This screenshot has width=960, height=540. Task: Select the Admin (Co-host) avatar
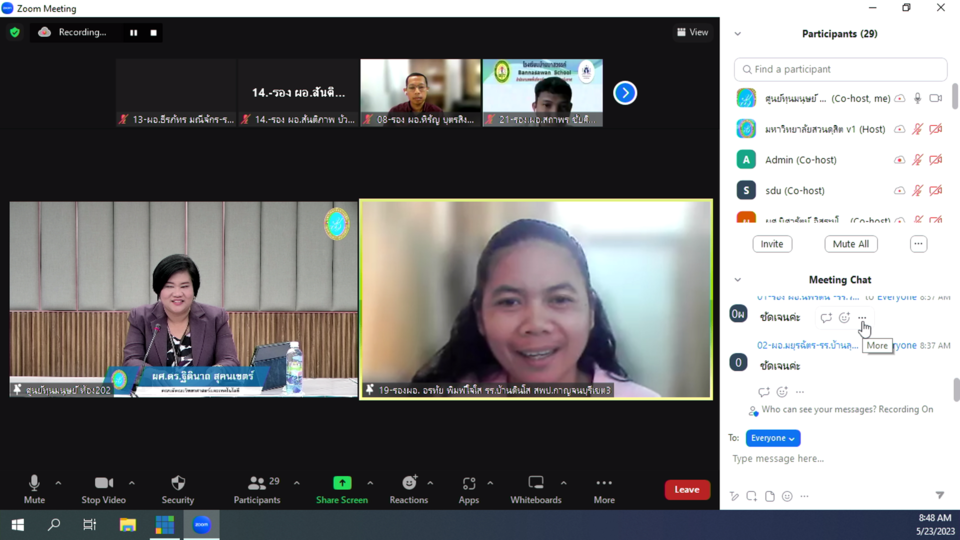[746, 160]
